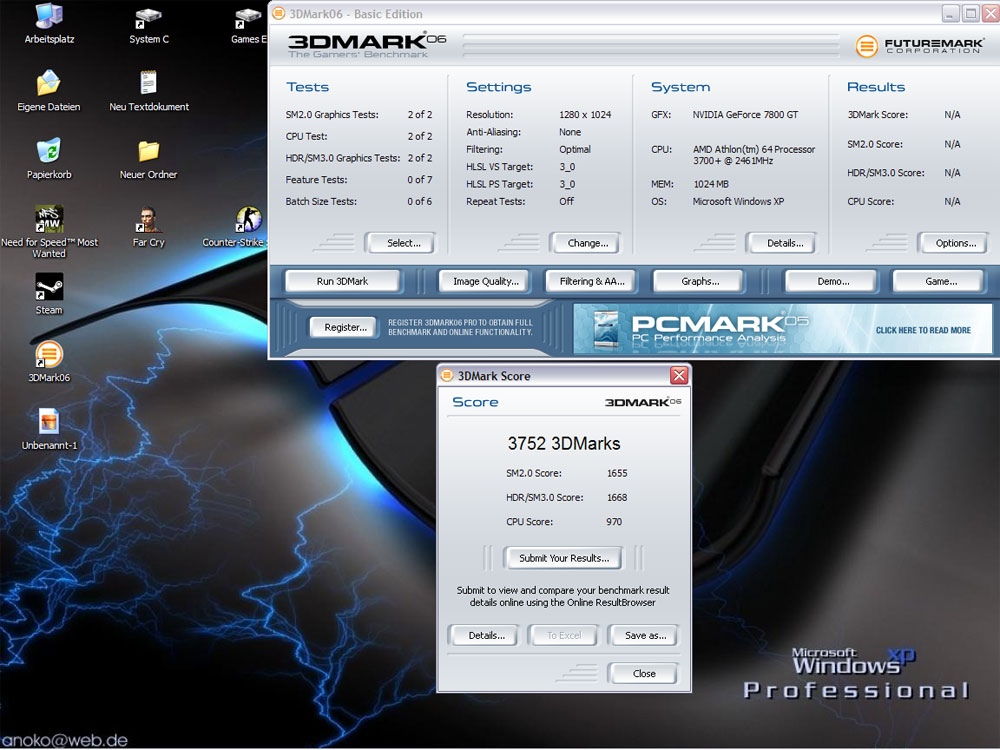Click the Repeat Tests value 'Off'
Screen dimensions: 1000x750
click(x=566, y=202)
